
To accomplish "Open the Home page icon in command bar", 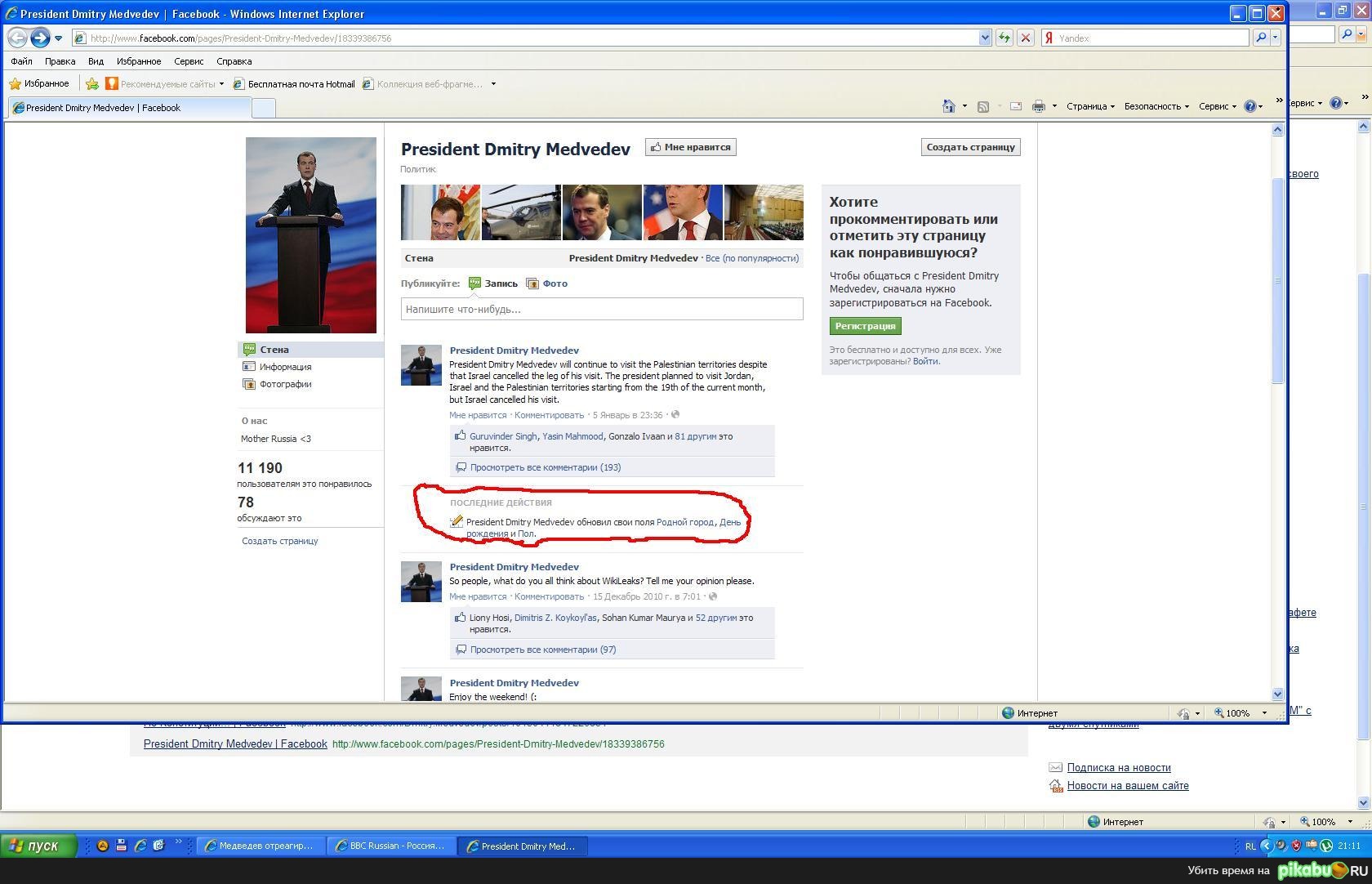I will [948, 106].
